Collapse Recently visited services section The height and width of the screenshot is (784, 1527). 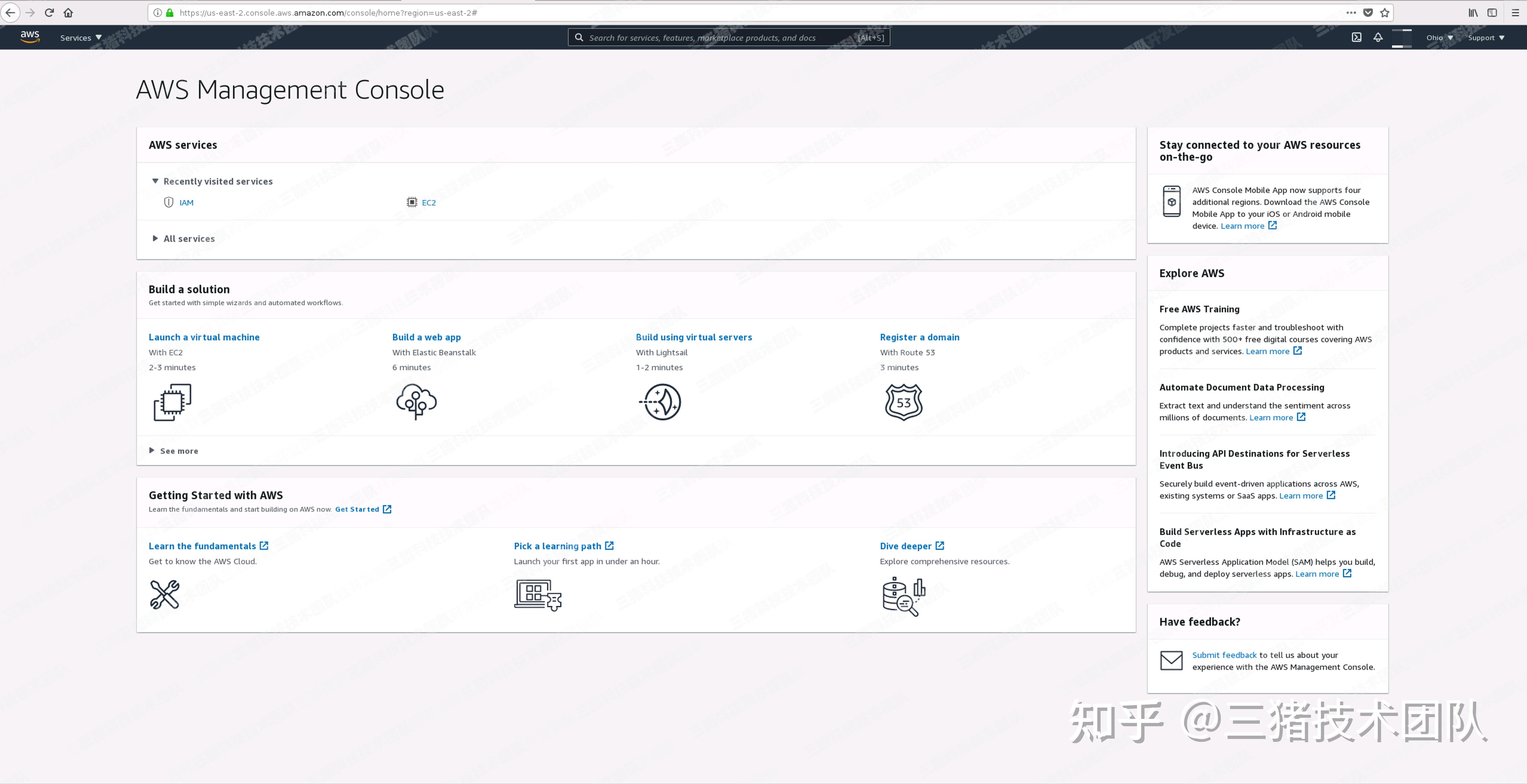(155, 181)
